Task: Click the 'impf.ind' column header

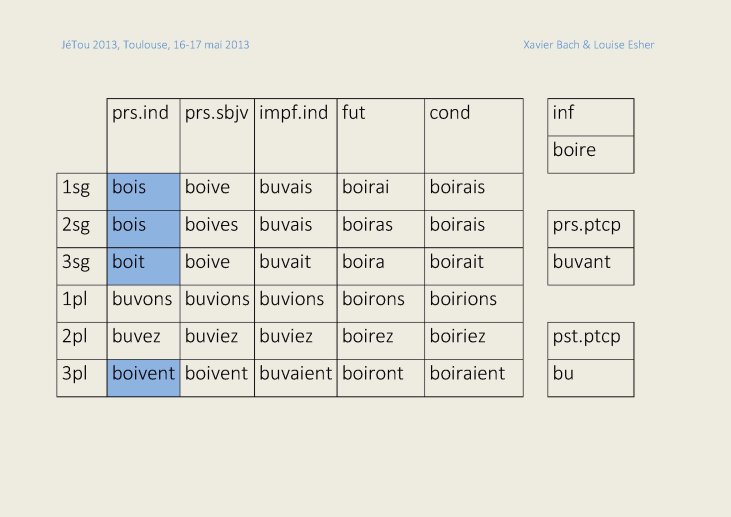Action: pos(296,136)
